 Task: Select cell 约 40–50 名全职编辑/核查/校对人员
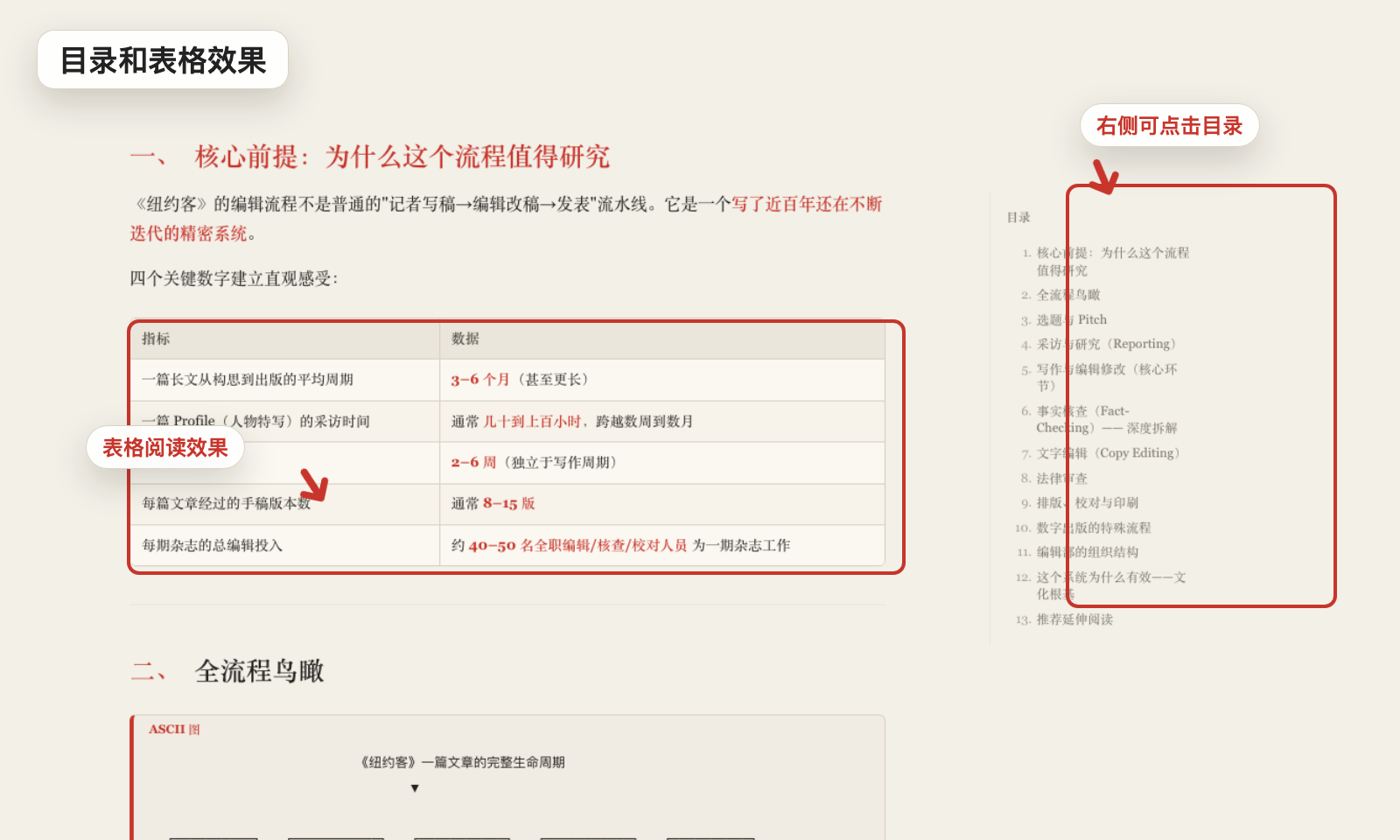pyautogui.click(x=662, y=545)
